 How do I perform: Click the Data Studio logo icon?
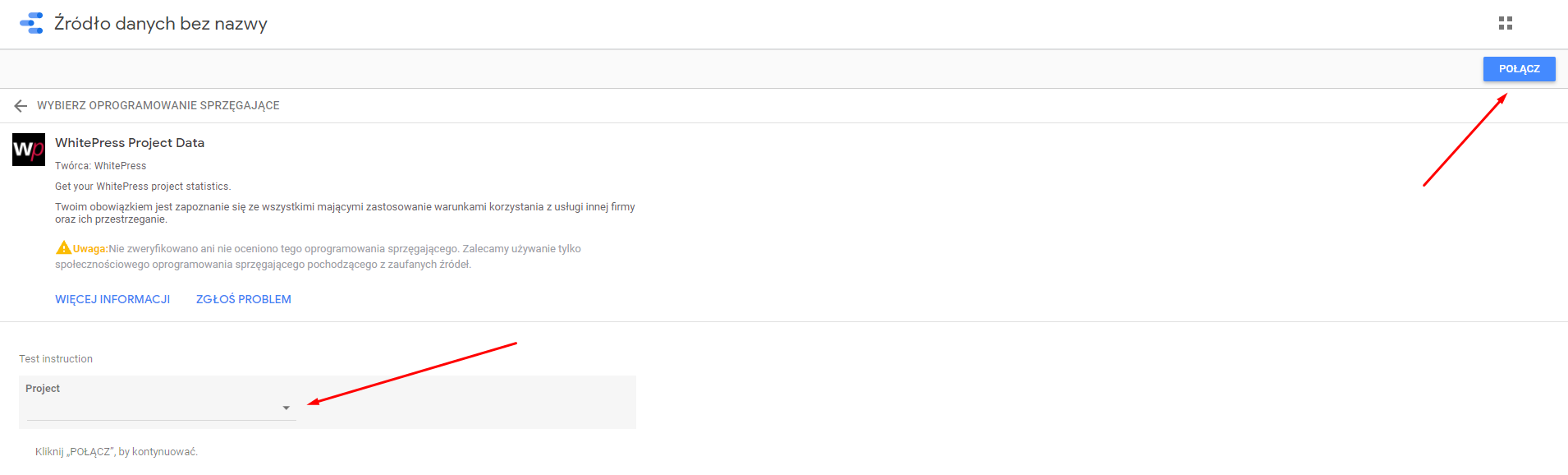31,23
